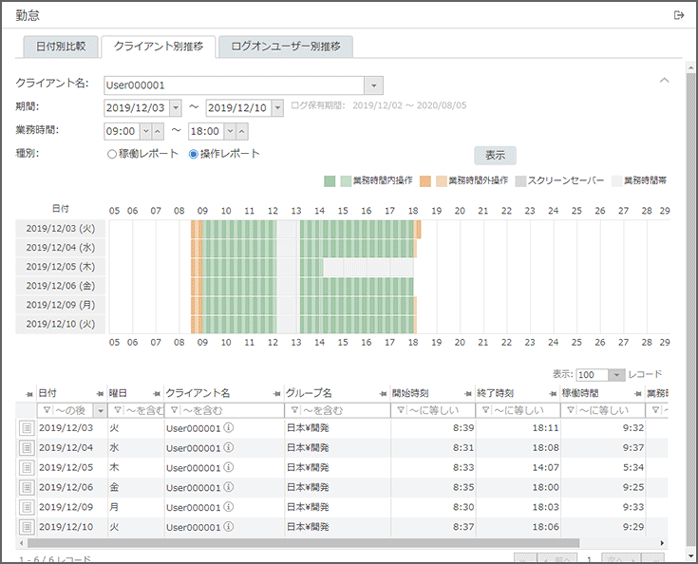Open the start date picker dropdown
Viewport: 698px width, 564px height.
(176, 108)
